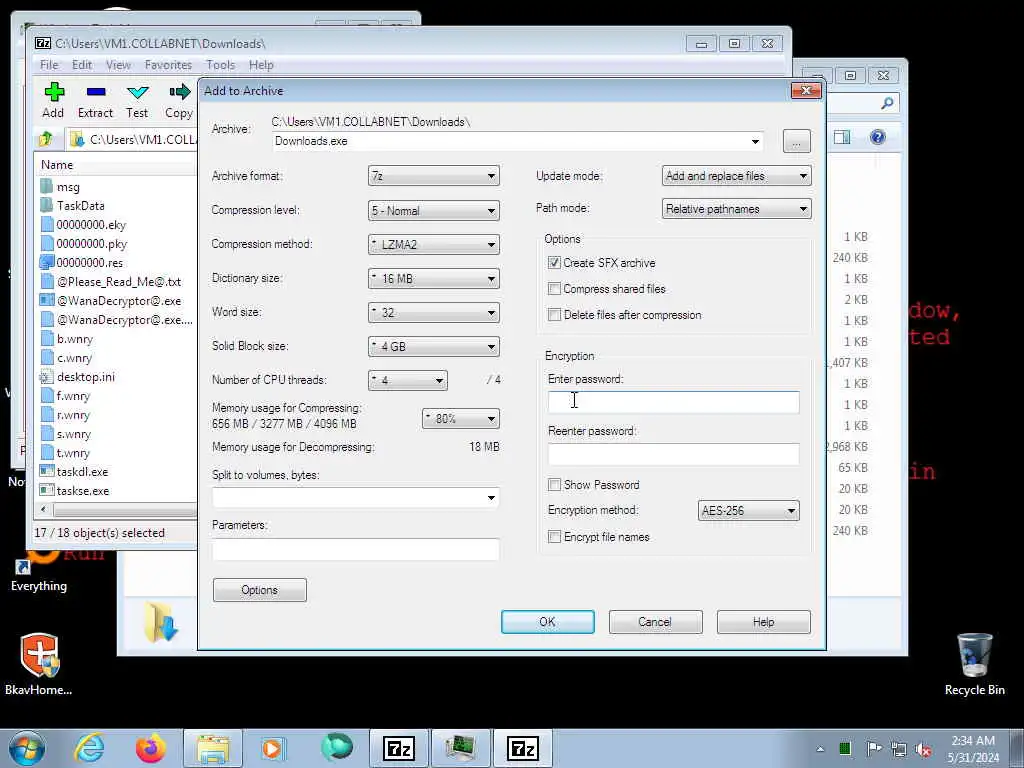Click the help icon in background Explorer window

[878, 136]
